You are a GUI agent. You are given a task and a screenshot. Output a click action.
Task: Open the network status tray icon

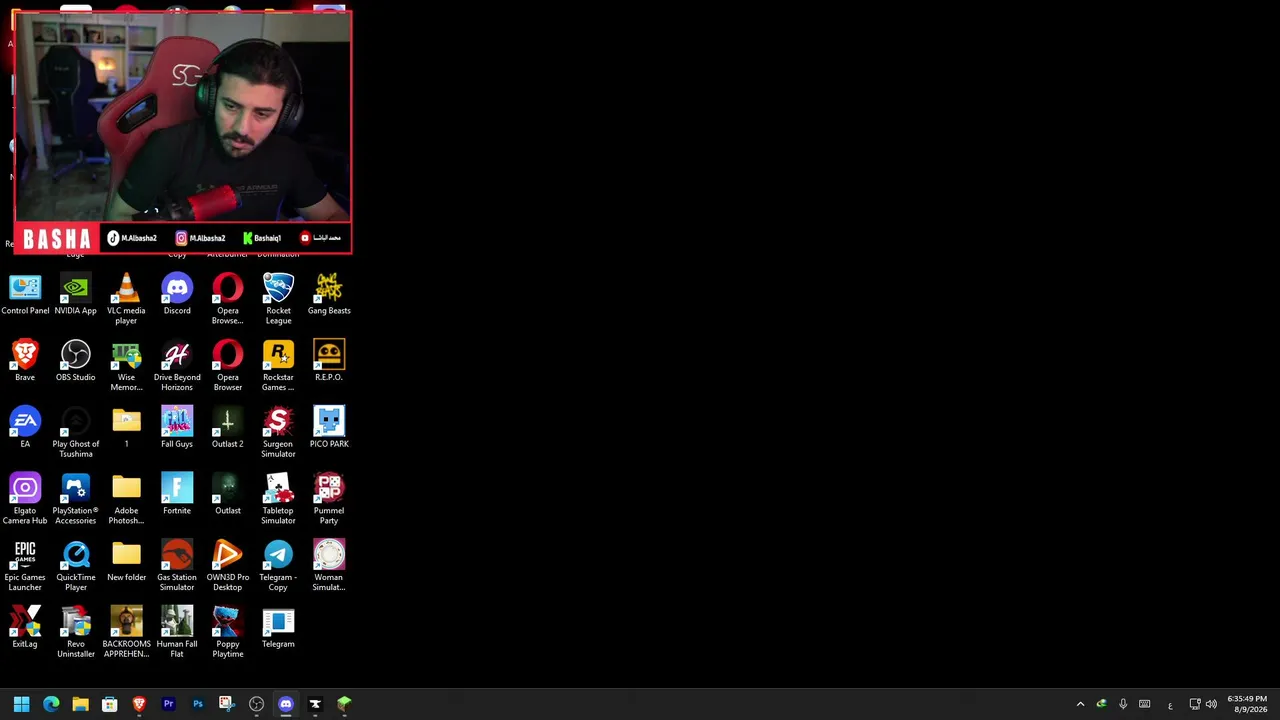tap(1195, 704)
